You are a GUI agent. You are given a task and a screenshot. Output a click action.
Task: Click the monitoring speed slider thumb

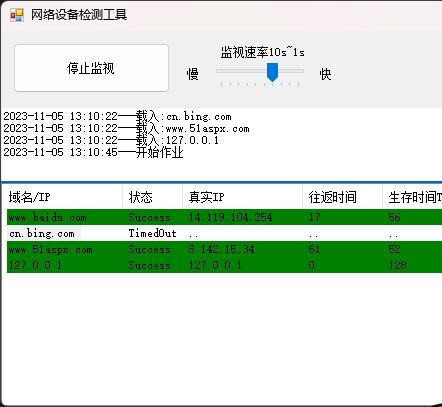(272, 72)
